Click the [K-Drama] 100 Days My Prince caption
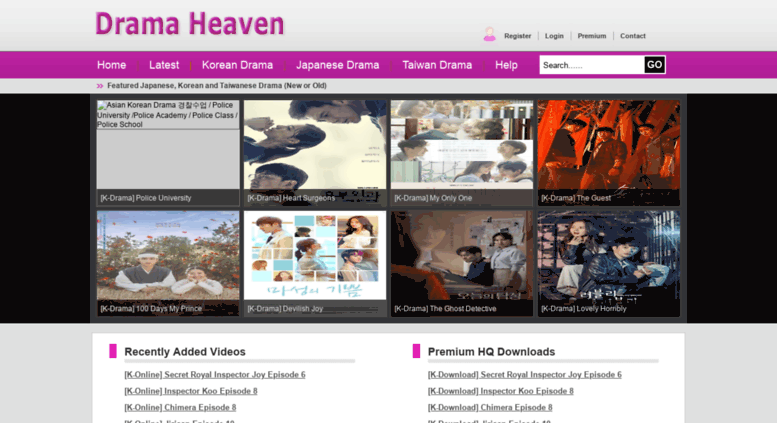777x423 pixels. [x=151, y=309]
